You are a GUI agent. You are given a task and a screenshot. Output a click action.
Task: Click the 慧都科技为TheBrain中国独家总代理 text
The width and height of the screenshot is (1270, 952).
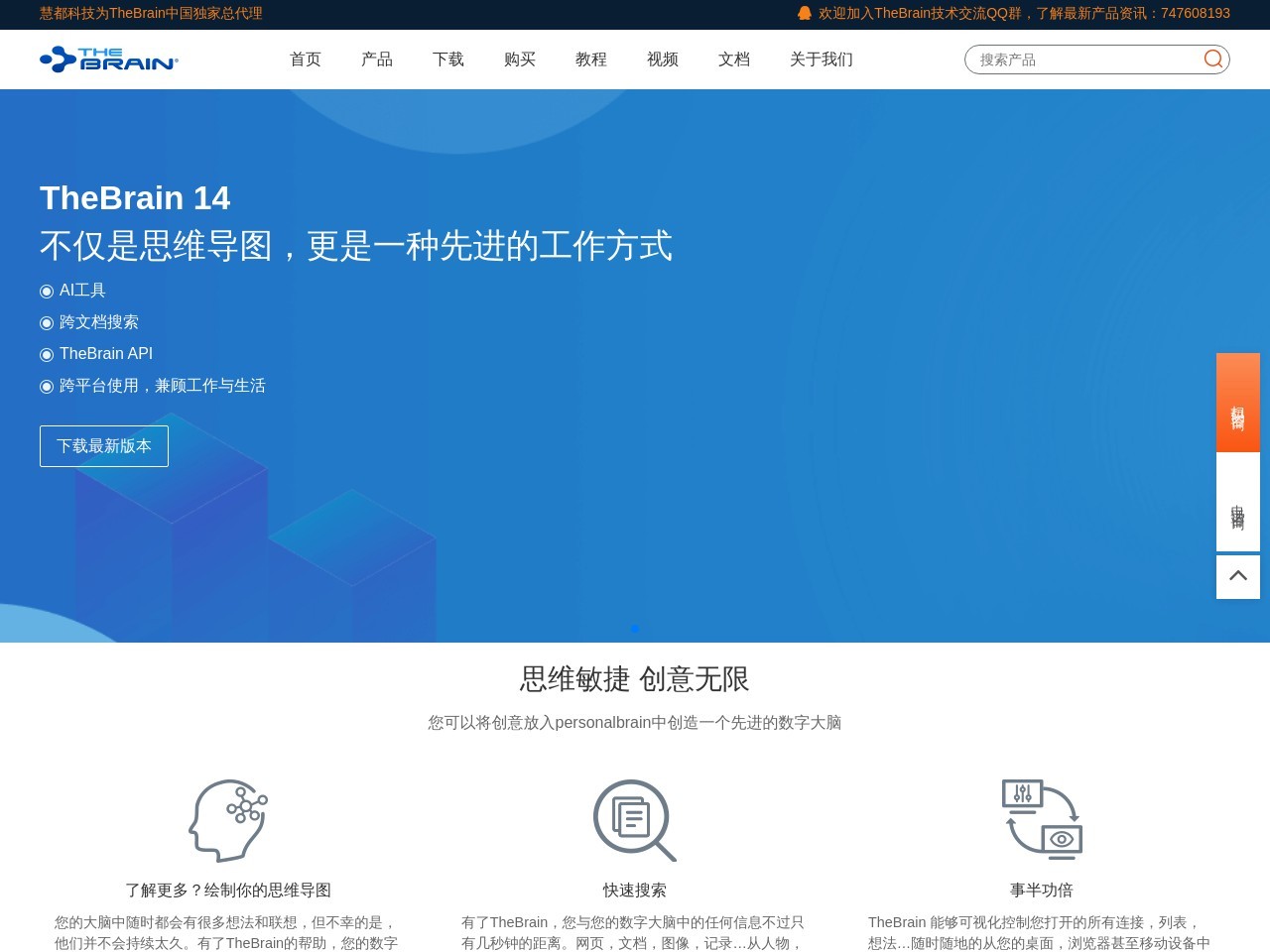pyautogui.click(x=151, y=13)
